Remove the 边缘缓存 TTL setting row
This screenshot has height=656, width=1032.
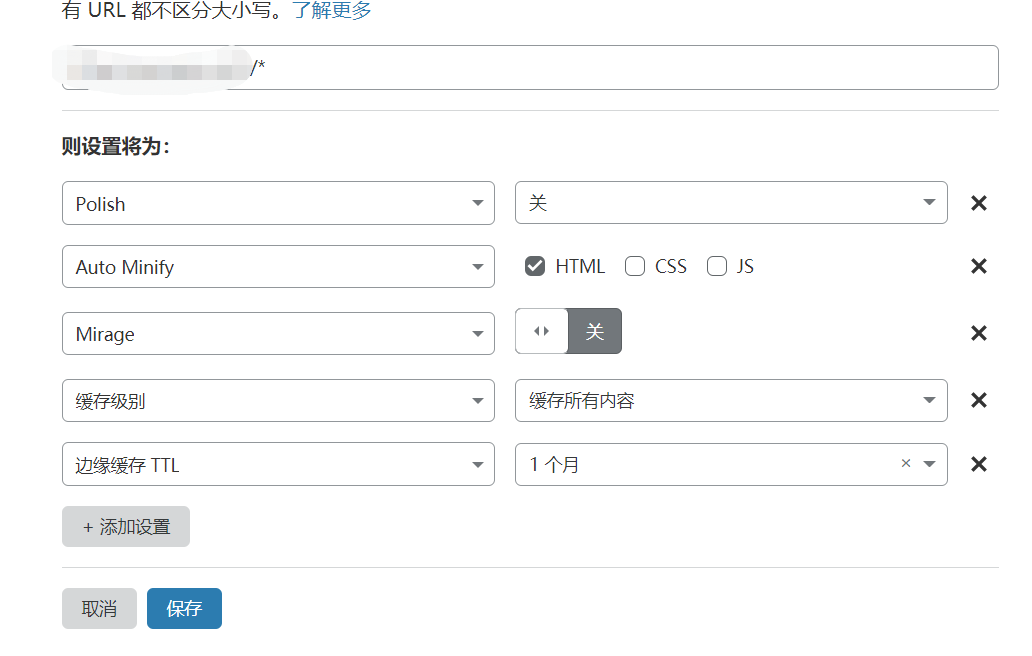click(x=979, y=464)
